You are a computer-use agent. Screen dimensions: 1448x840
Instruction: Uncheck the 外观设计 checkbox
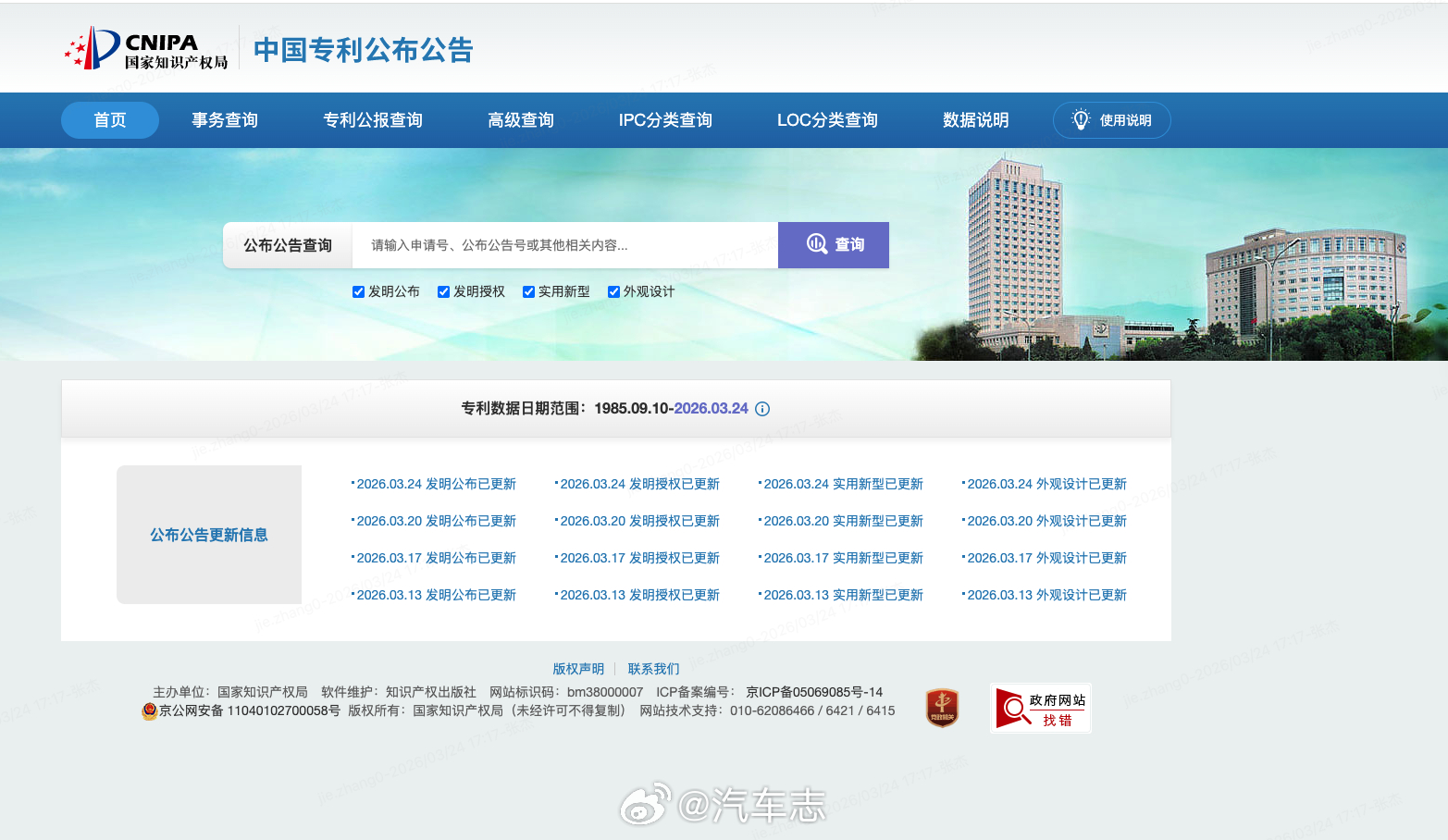[613, 291]
